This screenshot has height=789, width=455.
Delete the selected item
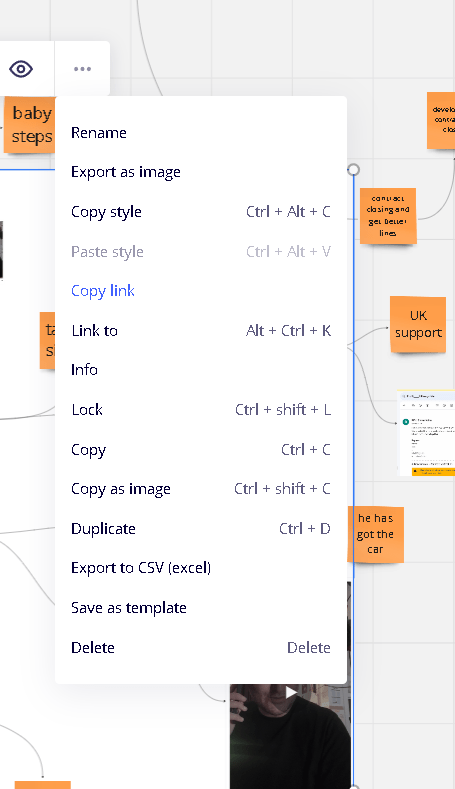click(x=200, y=648)
